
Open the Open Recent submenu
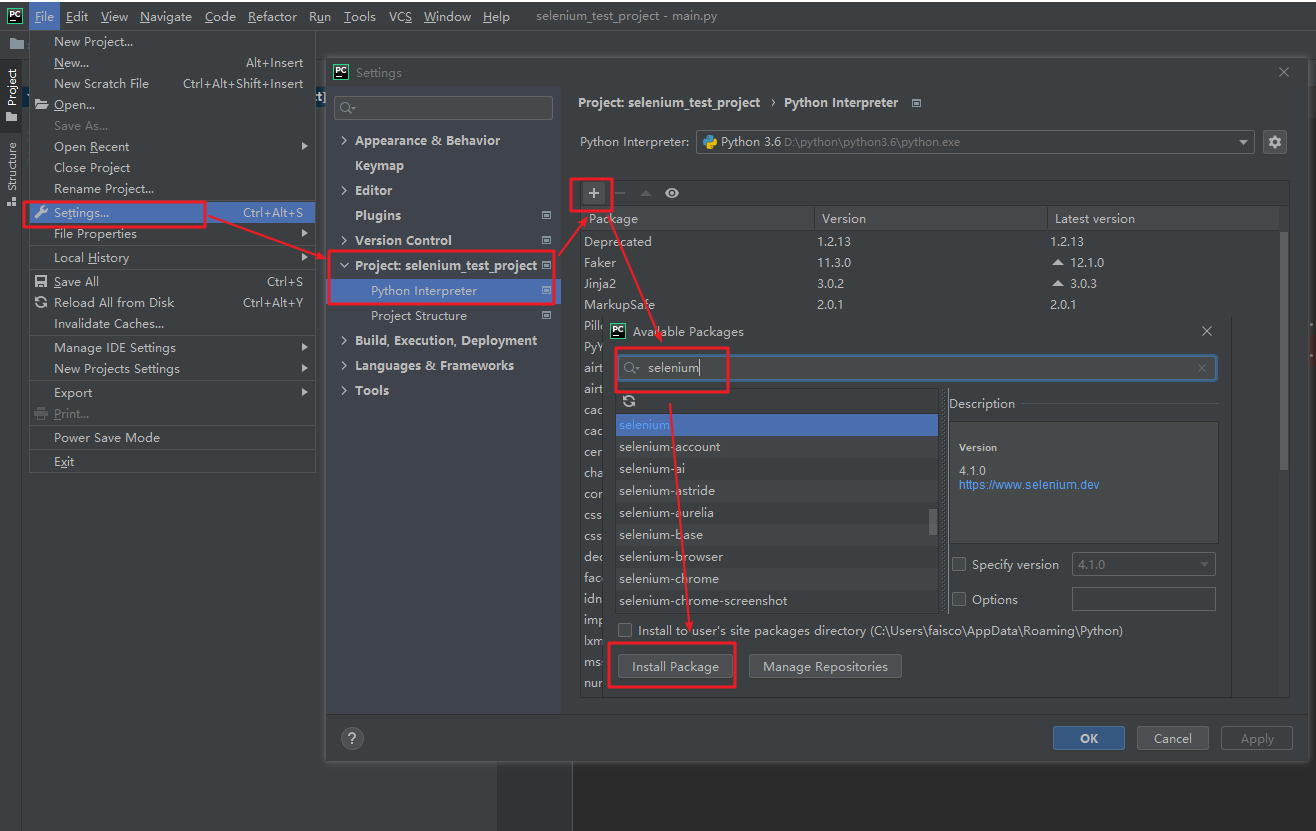click(x=172, y=146)
